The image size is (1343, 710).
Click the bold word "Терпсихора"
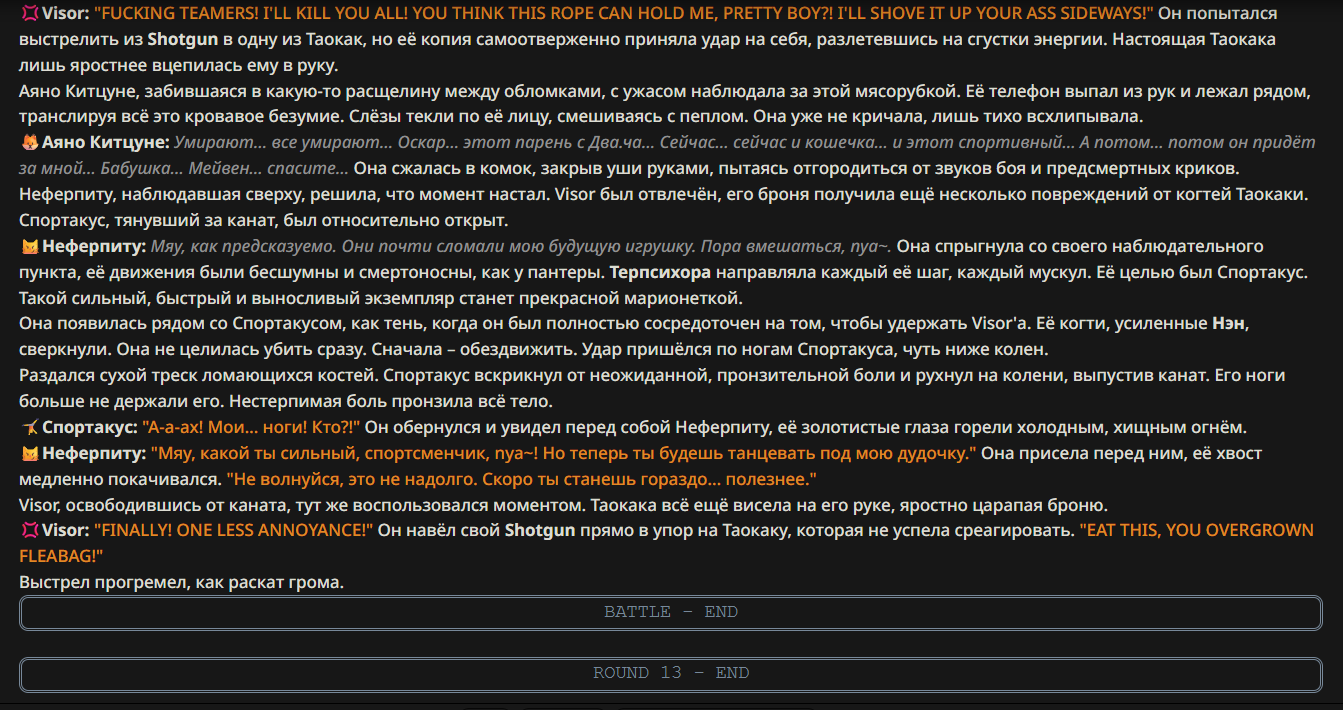(661, 272)
